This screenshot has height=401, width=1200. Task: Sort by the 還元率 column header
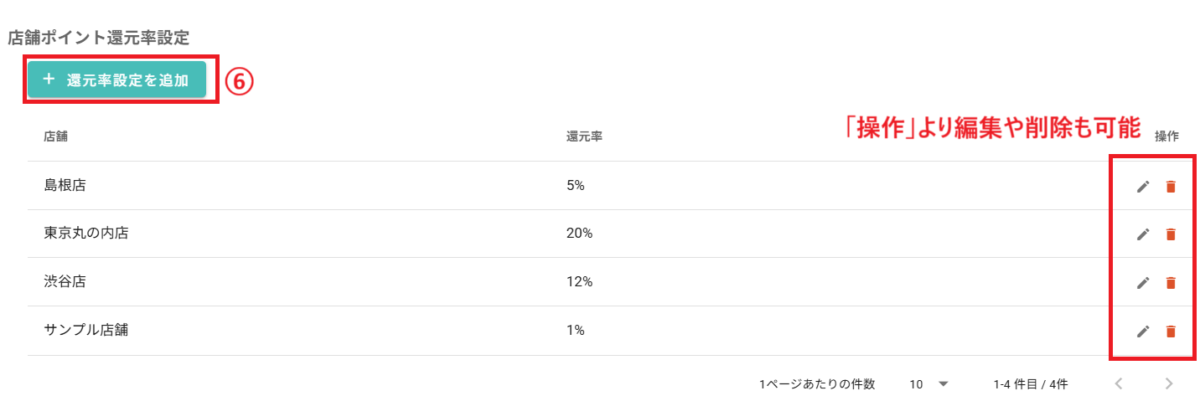pyautogui.click(x=583, y=135)
